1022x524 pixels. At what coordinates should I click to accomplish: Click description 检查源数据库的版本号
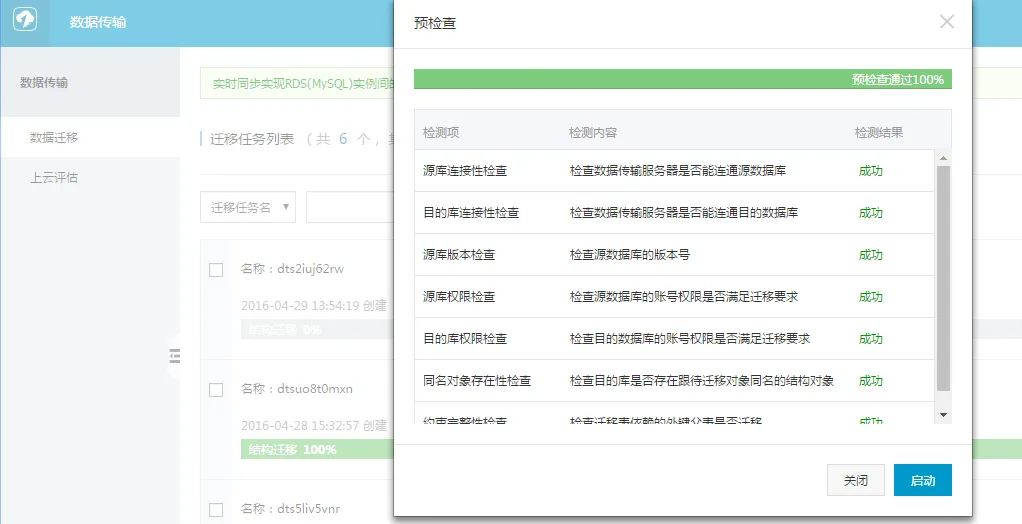(630, 255)
